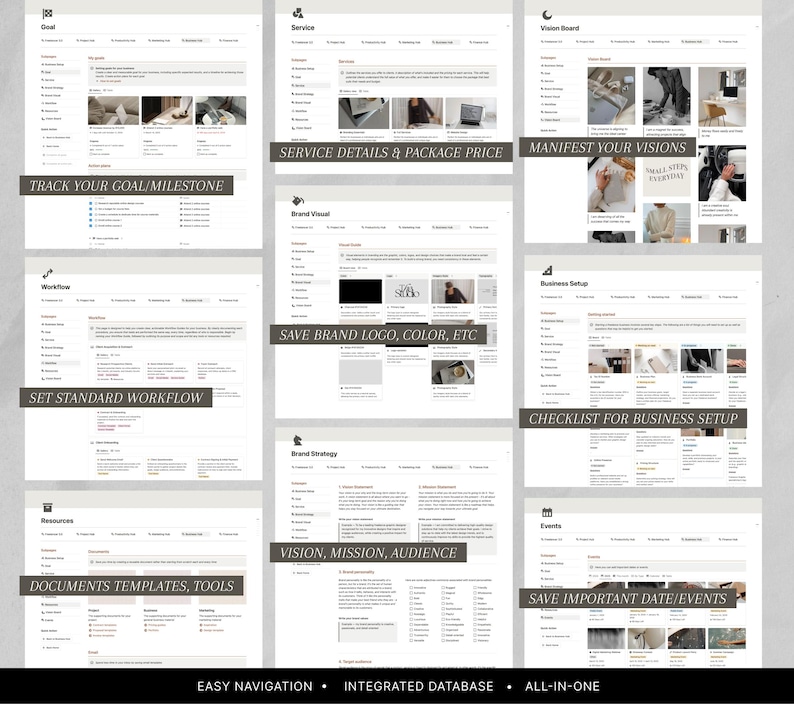Click the arrows icon above Workflow title
This screenshot has height=704, width=794.
[x=47, y=273]
